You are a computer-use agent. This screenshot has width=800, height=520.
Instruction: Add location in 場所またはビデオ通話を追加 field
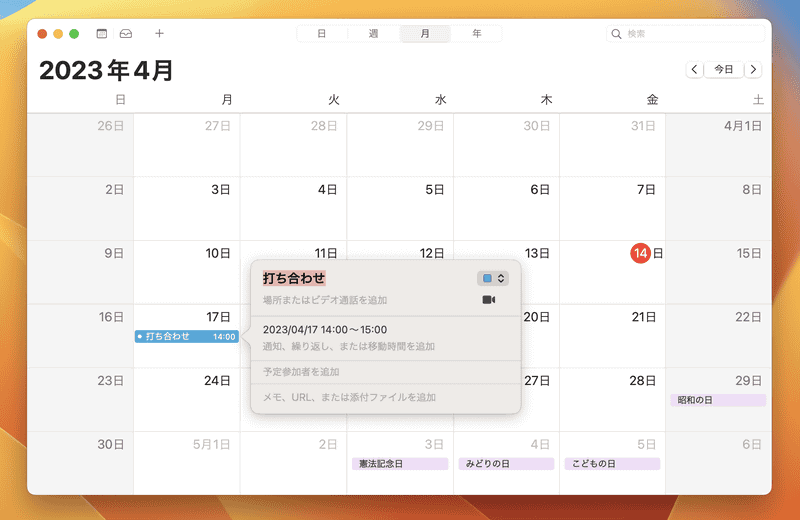pyautogui.click(x=325, y=300)
